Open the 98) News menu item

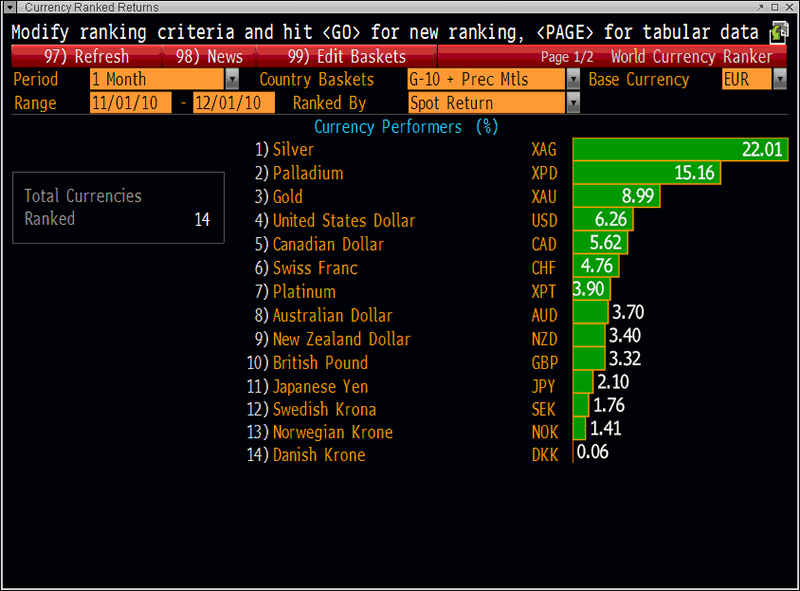click(209, 56)
